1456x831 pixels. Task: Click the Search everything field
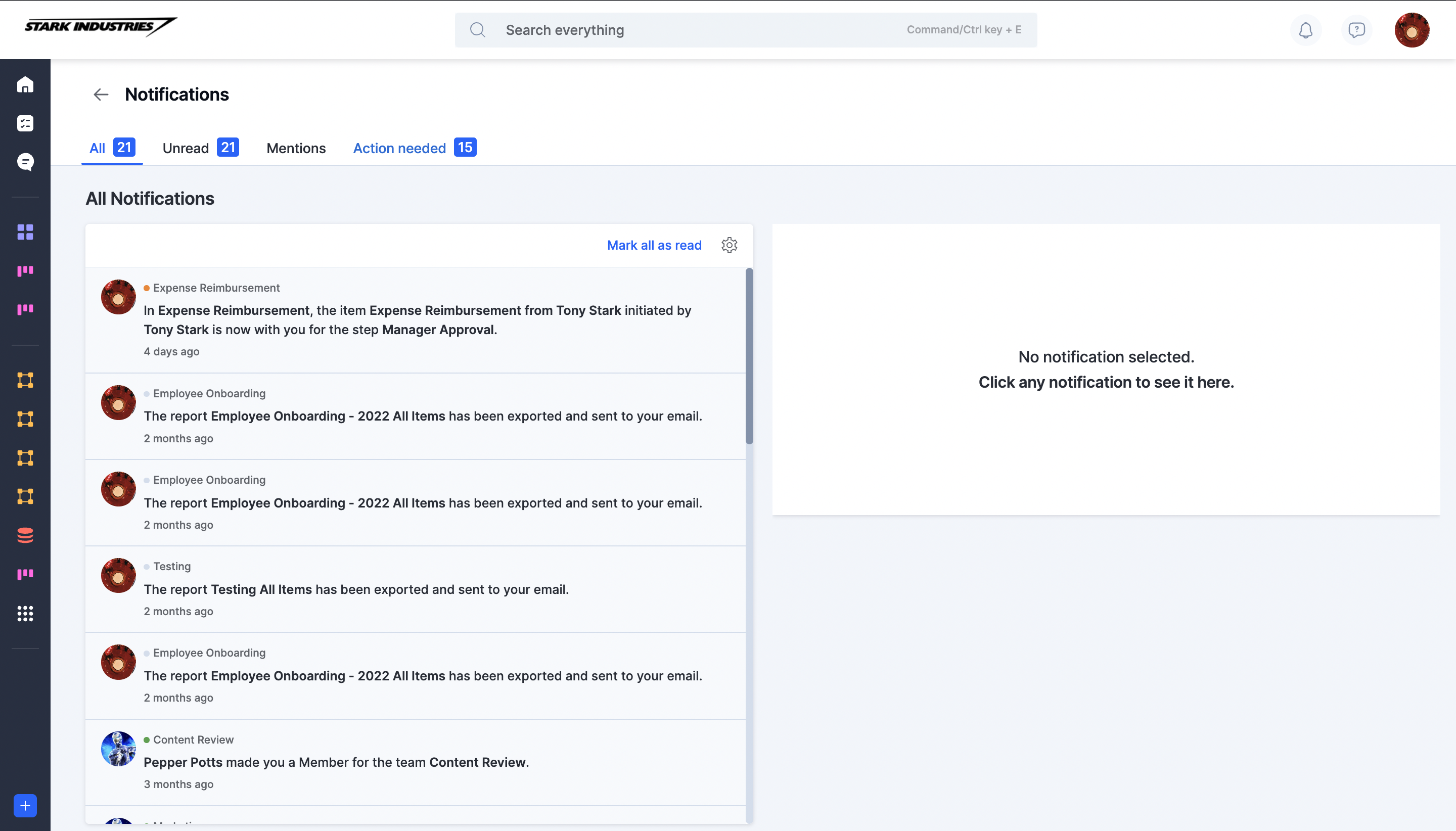coord(746,30)
